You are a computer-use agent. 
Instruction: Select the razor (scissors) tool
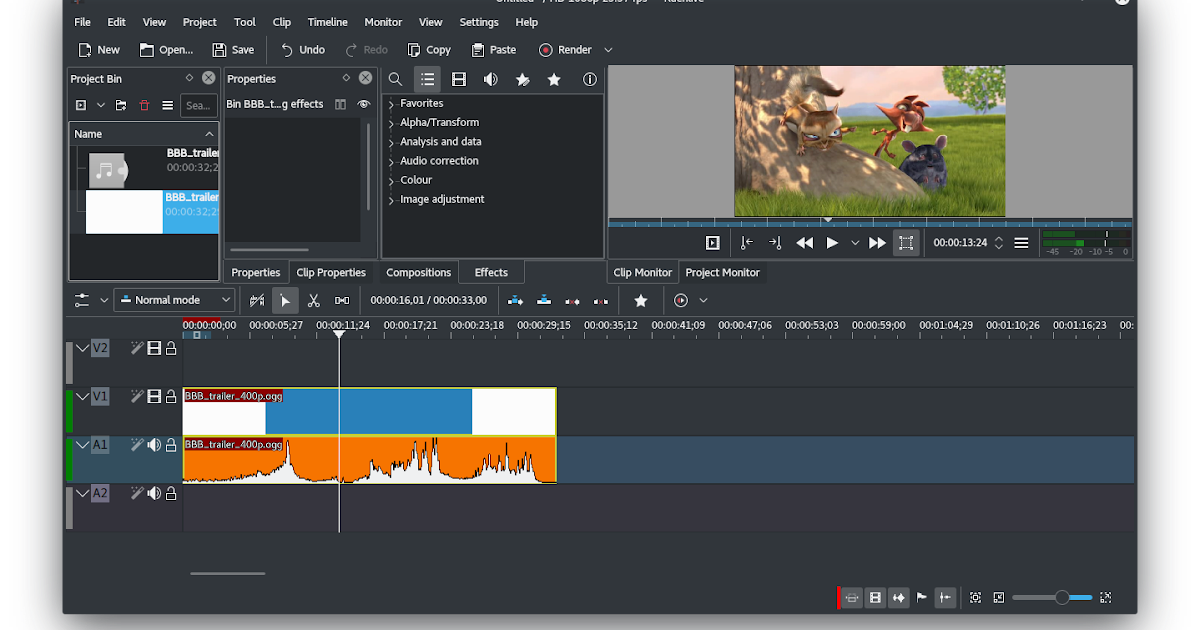(x=313, y=300)
